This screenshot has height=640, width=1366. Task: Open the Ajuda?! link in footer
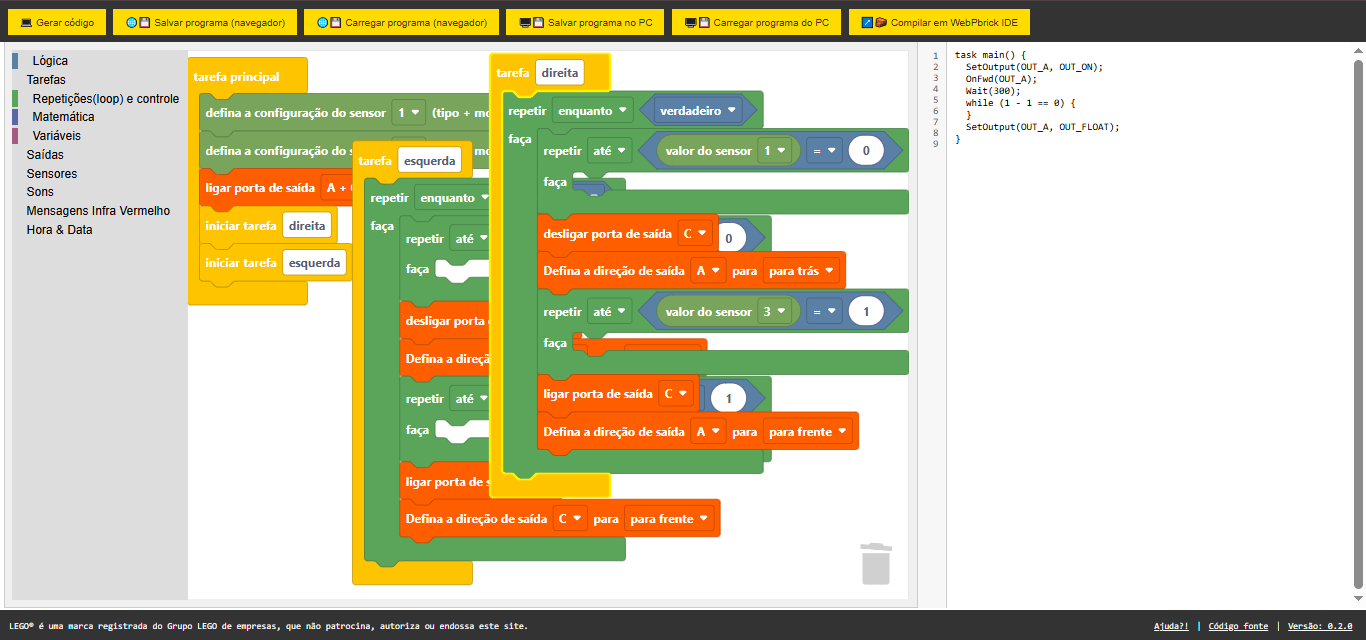pos(1171,626)
